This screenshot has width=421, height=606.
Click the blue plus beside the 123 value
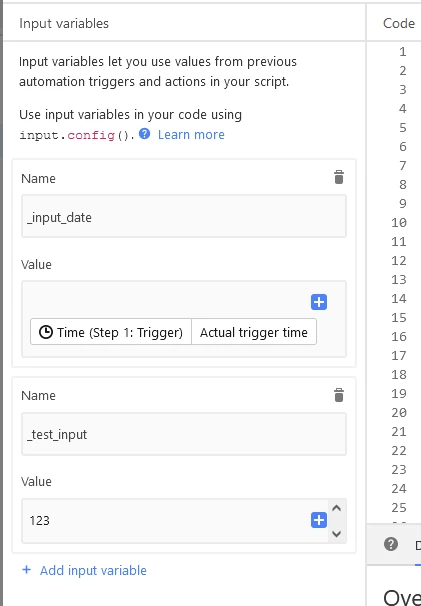pos(319,520)
